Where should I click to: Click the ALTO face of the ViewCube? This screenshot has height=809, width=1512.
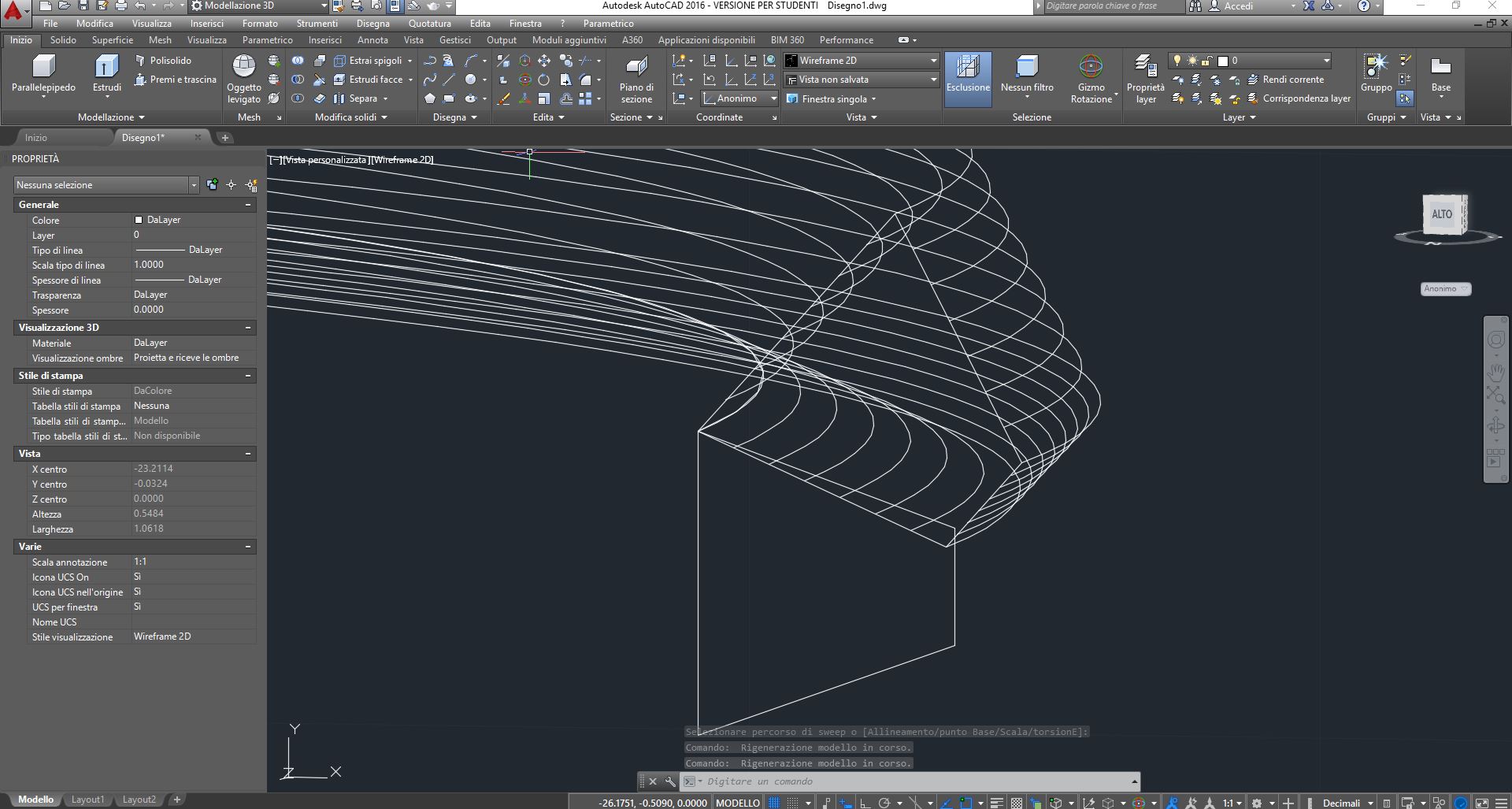1442,214
